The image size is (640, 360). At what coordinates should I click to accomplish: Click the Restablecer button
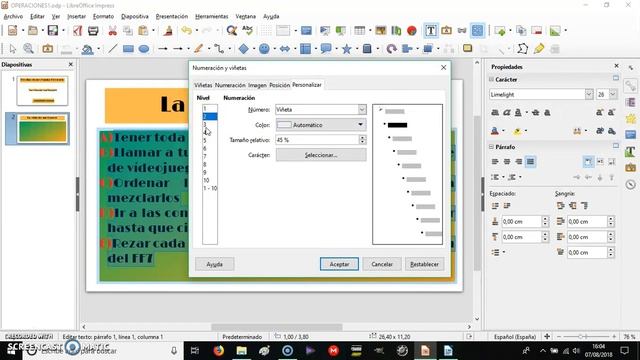tap(424, 264)
